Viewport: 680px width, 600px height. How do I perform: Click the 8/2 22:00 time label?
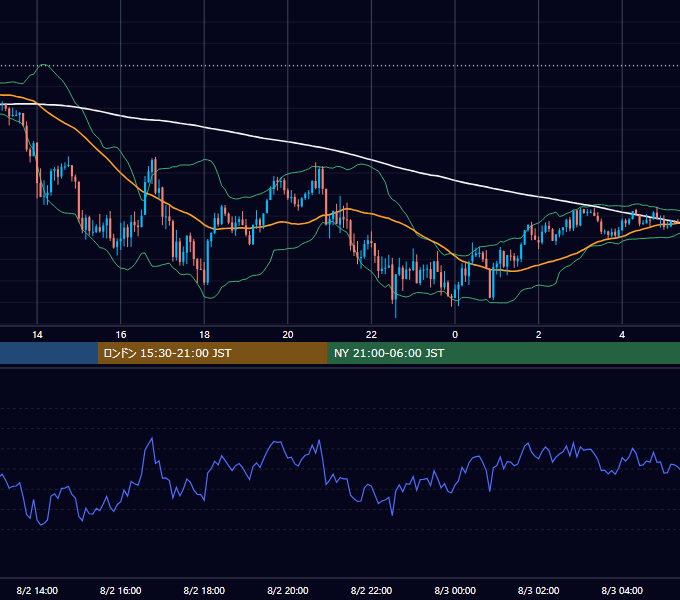point(371,590)
